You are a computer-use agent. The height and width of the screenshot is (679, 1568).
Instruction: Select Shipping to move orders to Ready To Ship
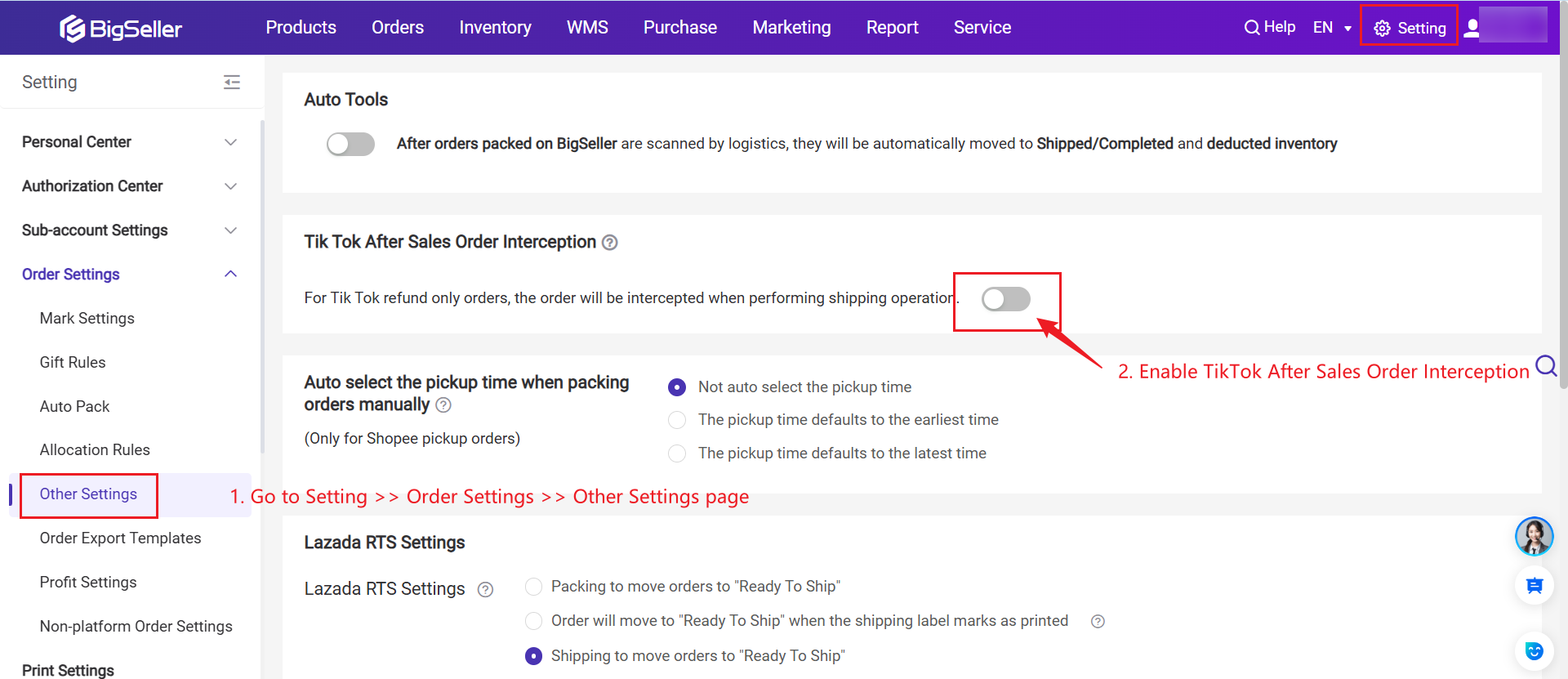tap(533, 656)
